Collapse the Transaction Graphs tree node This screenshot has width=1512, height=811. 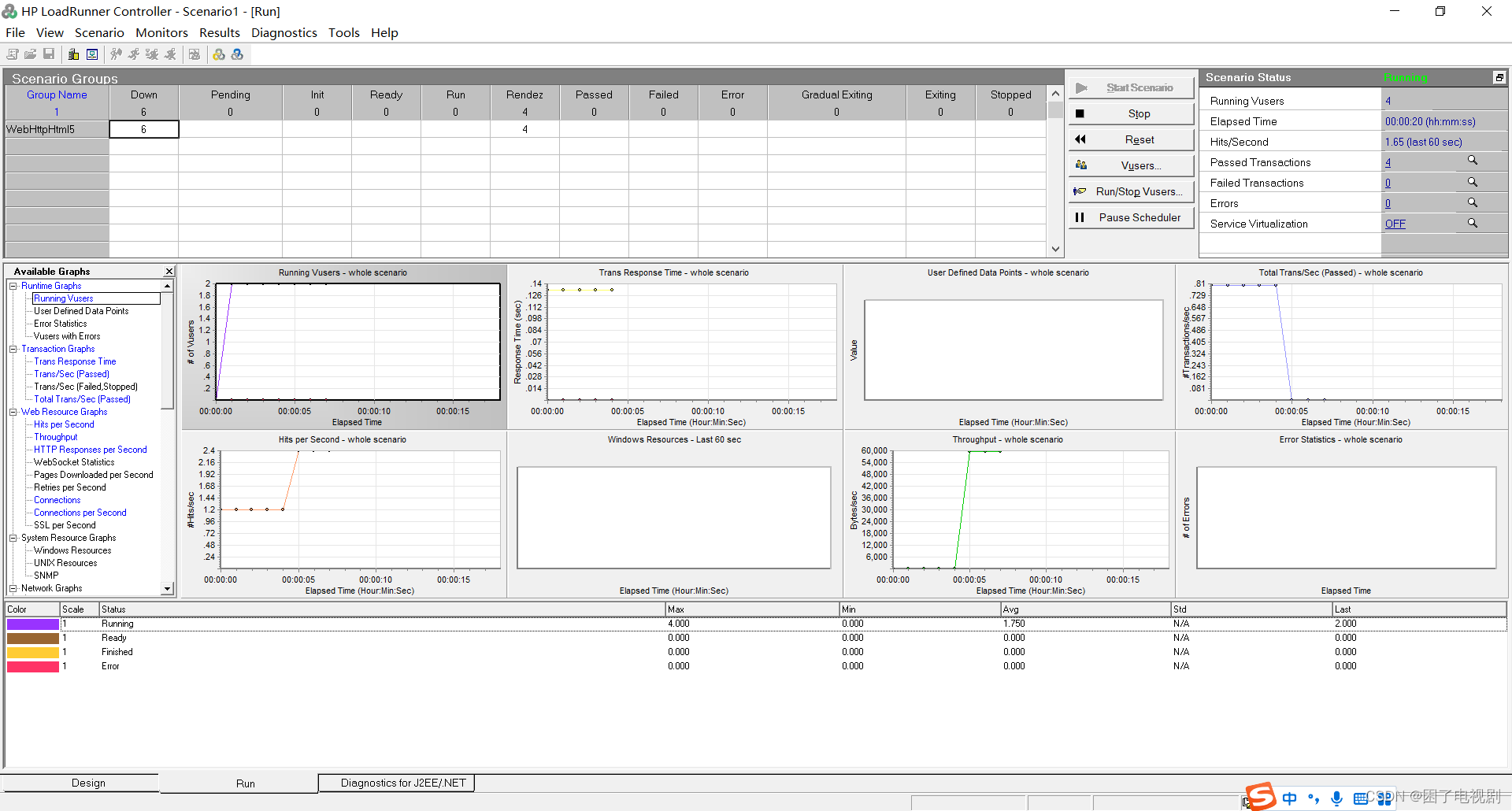[13, 349]
